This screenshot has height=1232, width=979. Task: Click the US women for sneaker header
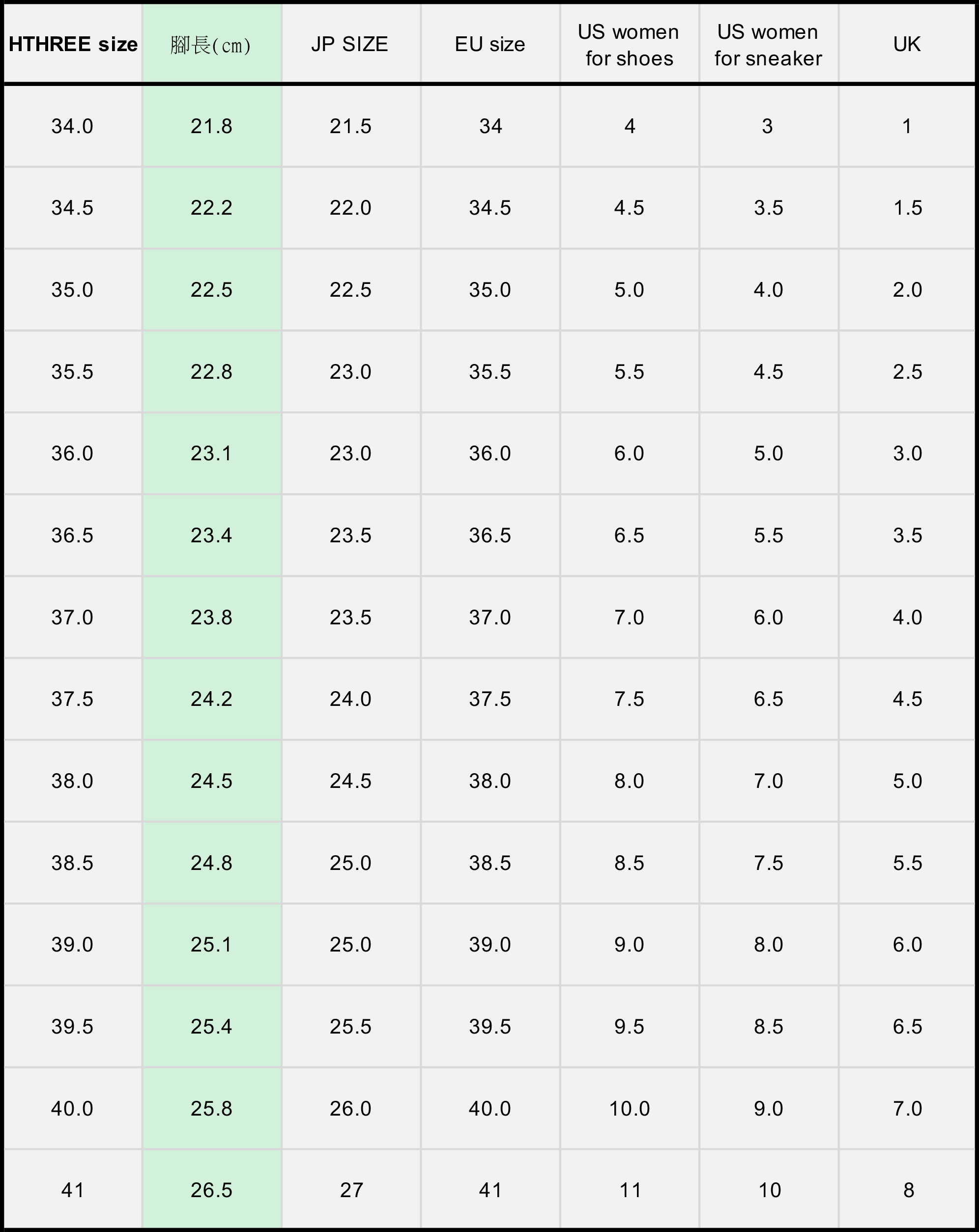pos(769,44)
